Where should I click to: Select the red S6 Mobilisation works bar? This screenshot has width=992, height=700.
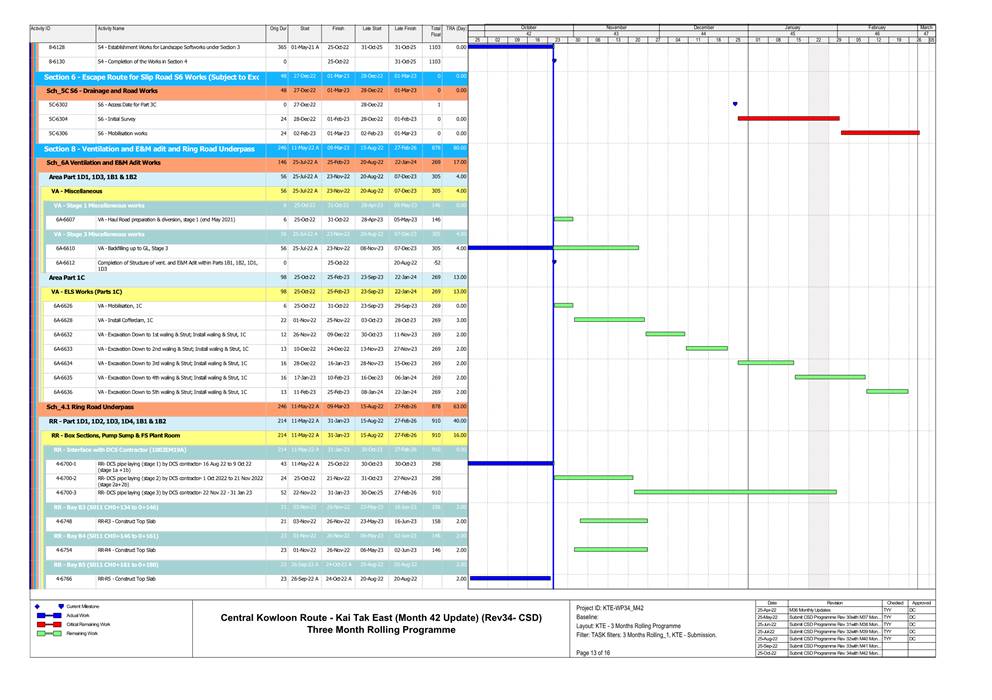[x=880, y=133]
